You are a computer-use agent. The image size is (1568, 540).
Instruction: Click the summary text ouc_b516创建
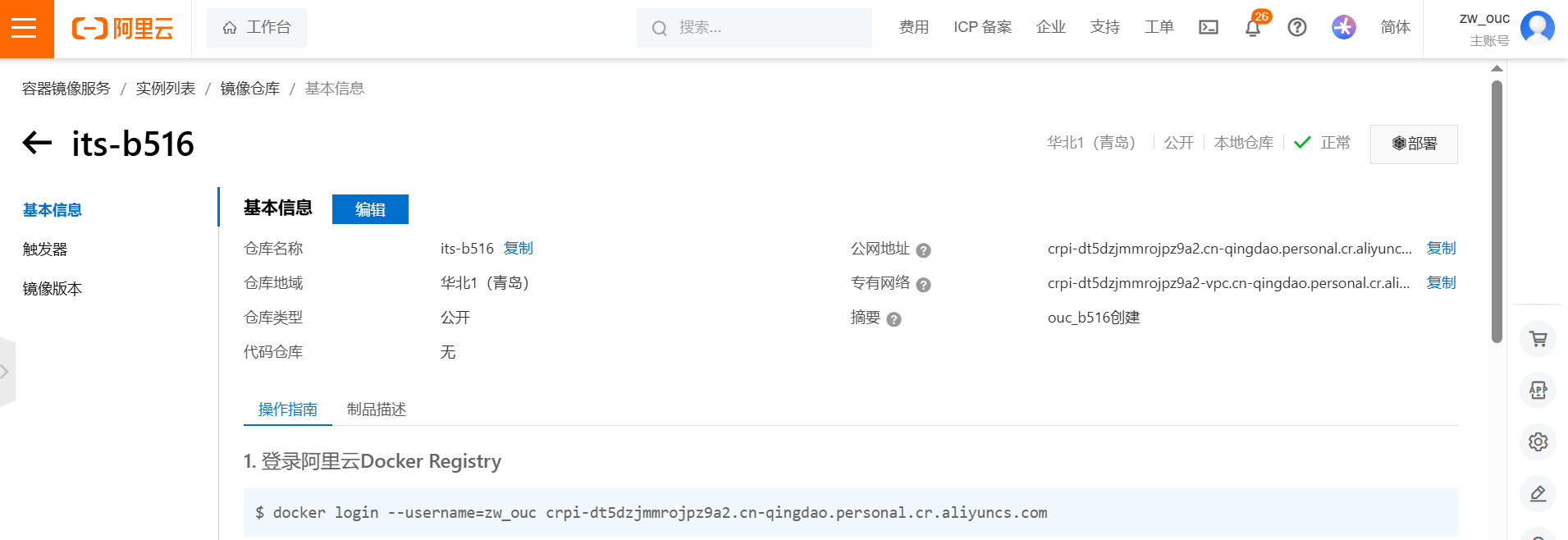coord(1094,318)
